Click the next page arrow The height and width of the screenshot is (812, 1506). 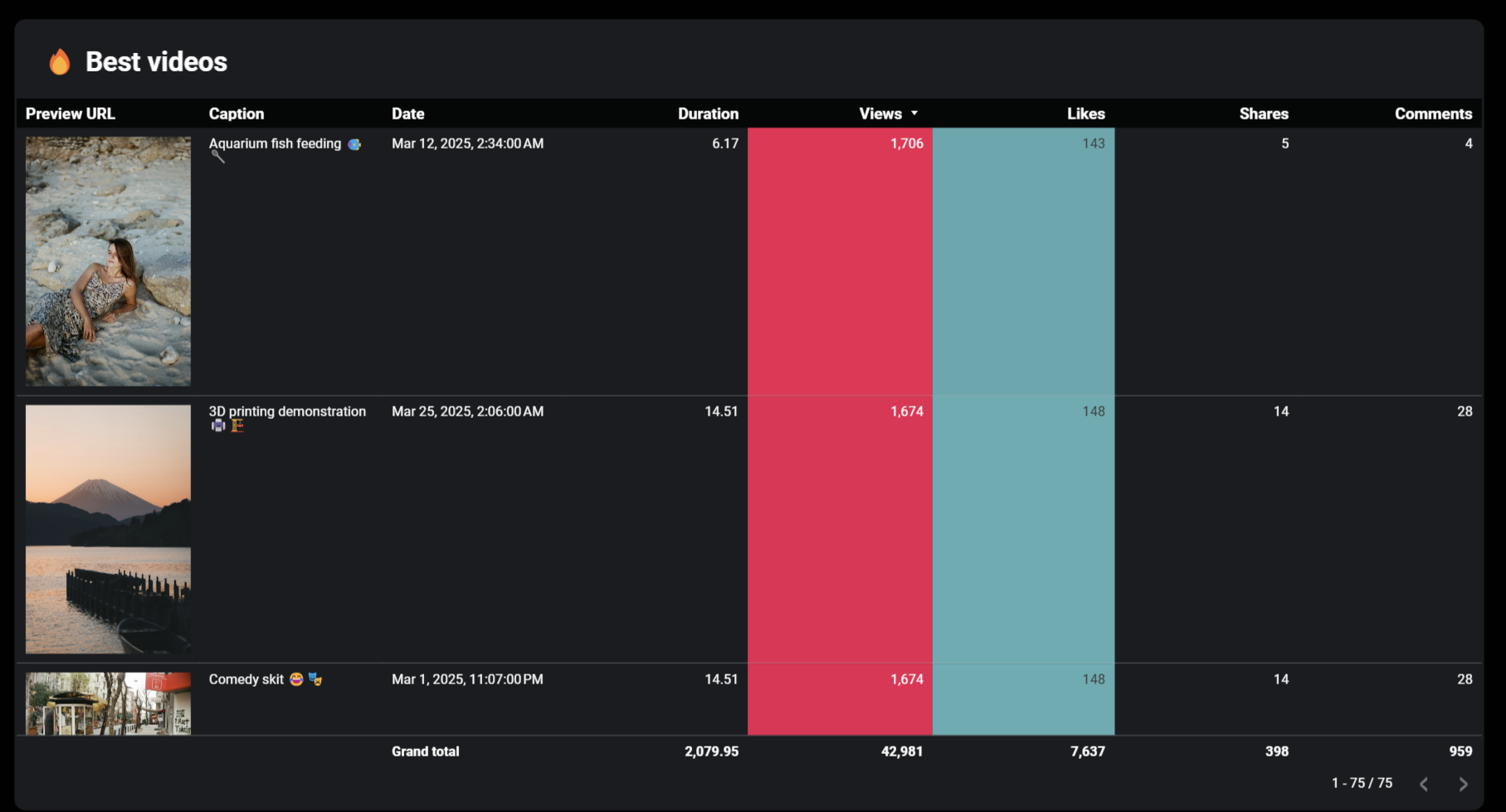click(1463, 784)
